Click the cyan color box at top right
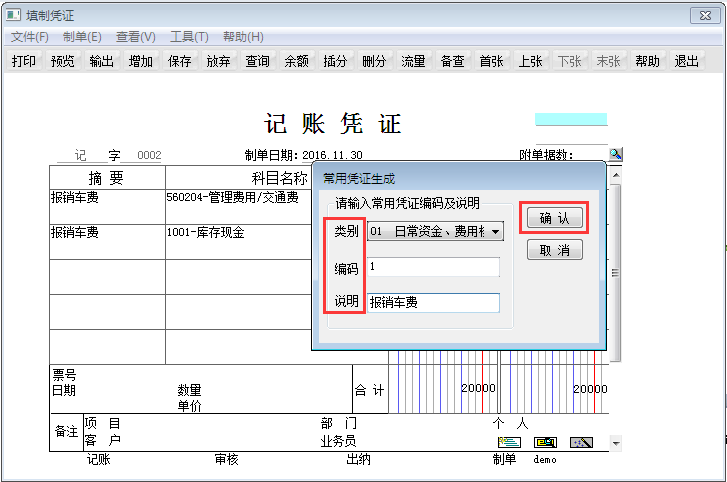Image resolution: width=727 pixels, height=482 pixels. point(571,119)
